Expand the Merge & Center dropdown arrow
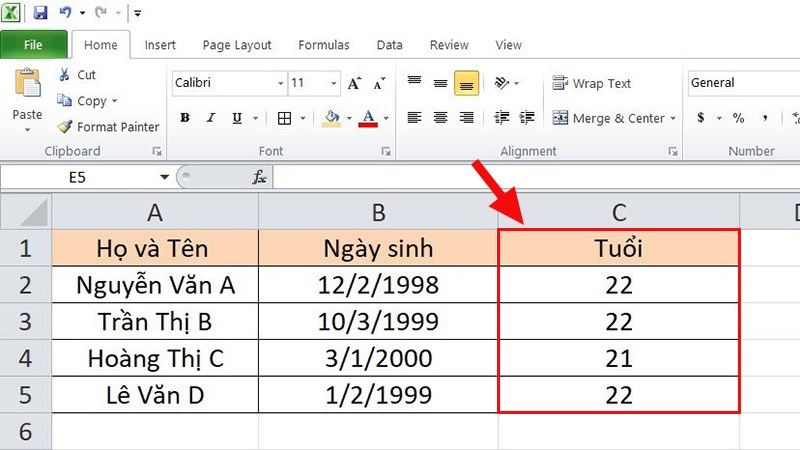This screenshot has height=450, width=800. tap(673, 118)
